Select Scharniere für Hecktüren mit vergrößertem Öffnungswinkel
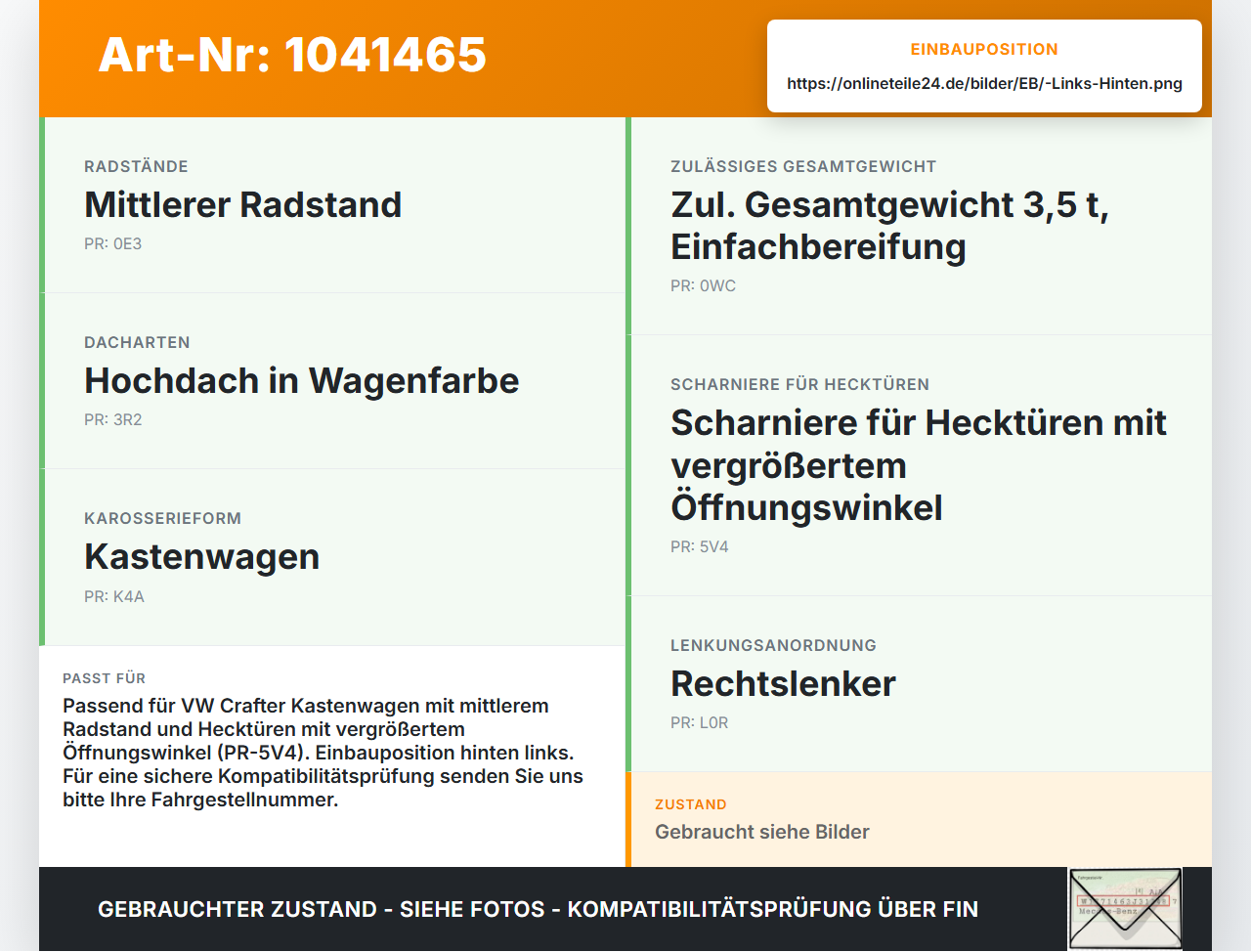 (x=919, y=465)
